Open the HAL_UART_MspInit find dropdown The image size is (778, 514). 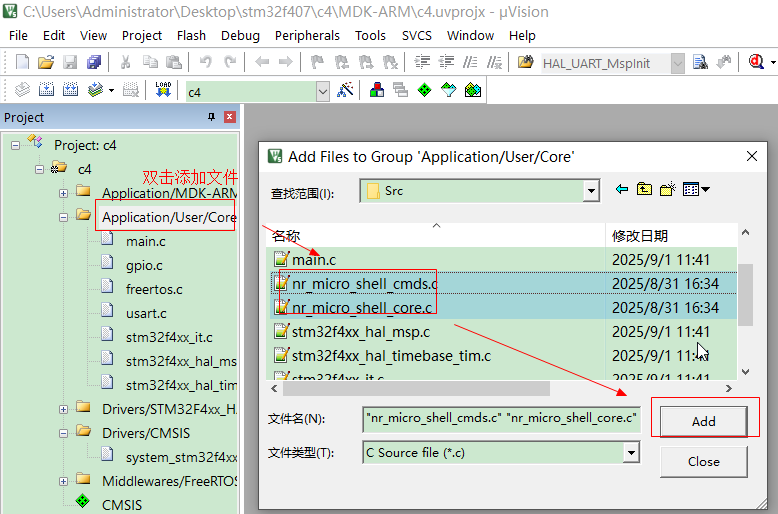[x=678, y=64]
